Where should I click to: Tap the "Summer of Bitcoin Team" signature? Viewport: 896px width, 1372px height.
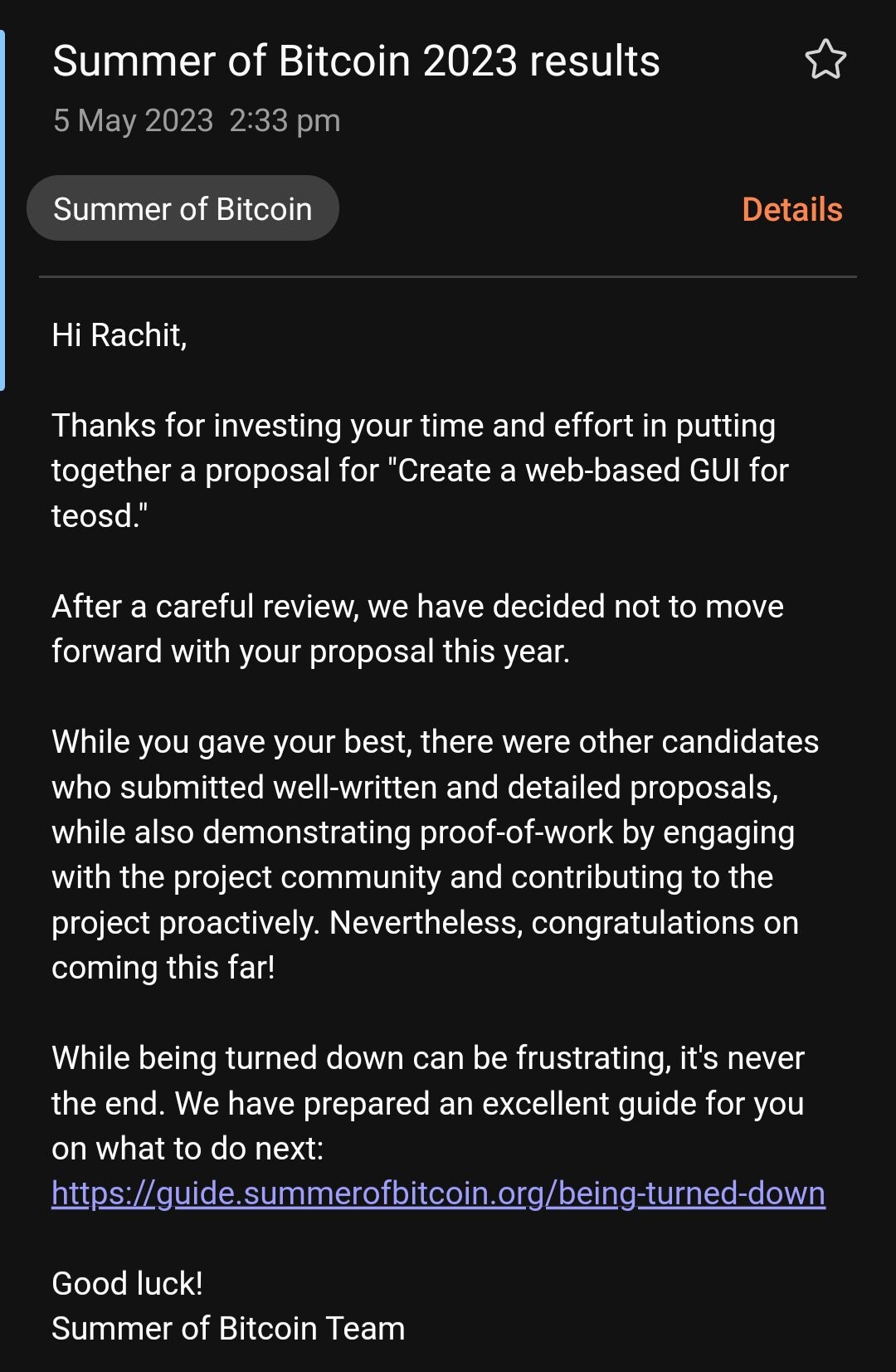point(228,1329)
